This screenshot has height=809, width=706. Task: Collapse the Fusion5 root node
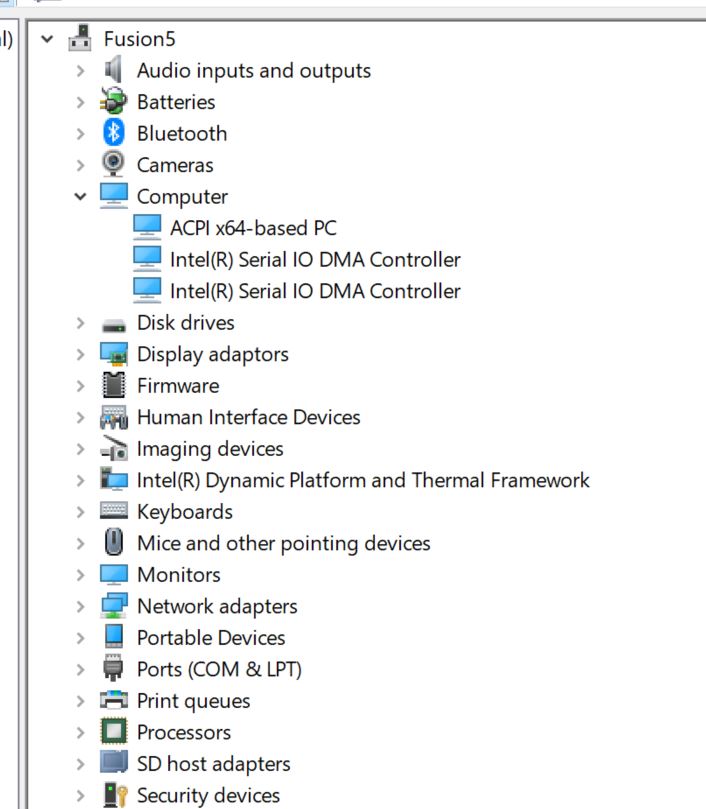[46, 40]
